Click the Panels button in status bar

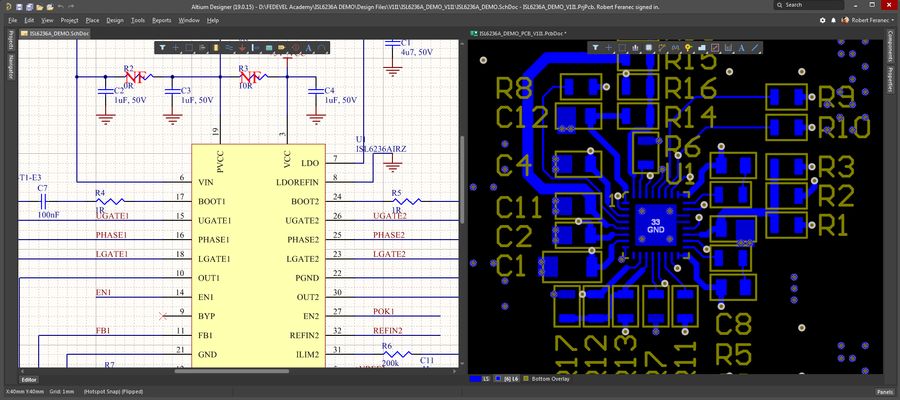point(884,392)
